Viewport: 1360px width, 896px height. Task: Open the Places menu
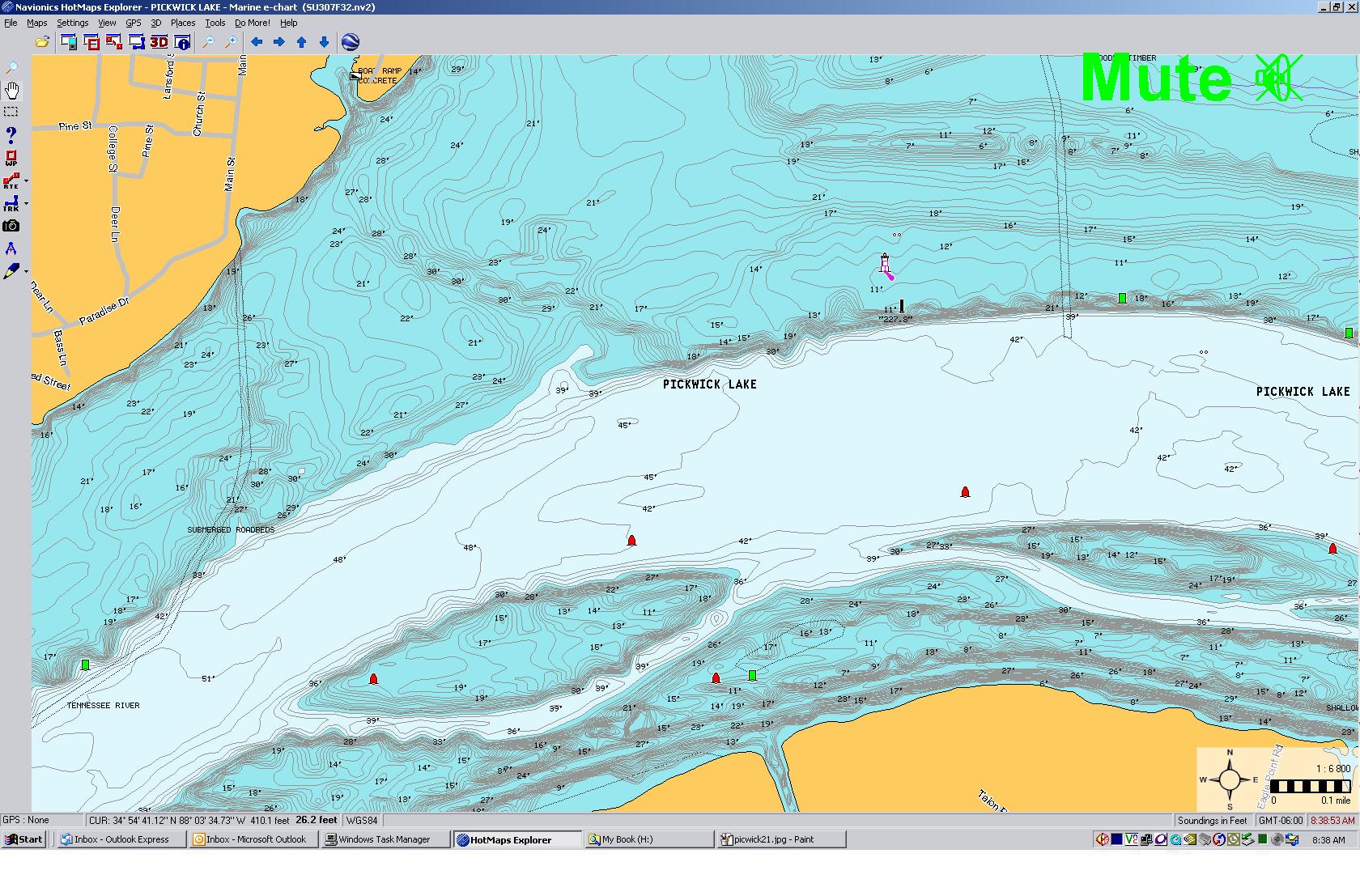pyautogui.click(x=182, y=23)
